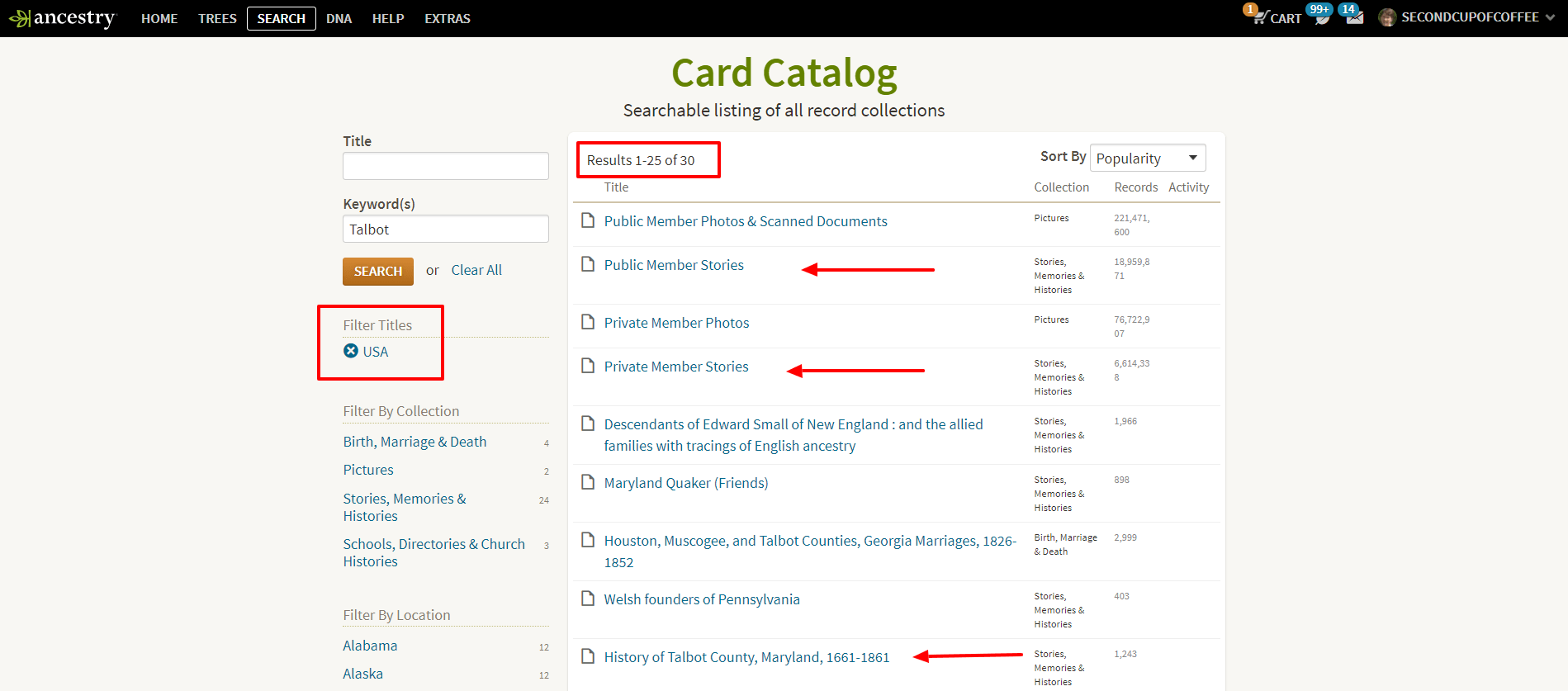Click the "Searchable listing of all record collections" subtitle
The height and width of the screenshot is (691, 1568).
[784, 111]
